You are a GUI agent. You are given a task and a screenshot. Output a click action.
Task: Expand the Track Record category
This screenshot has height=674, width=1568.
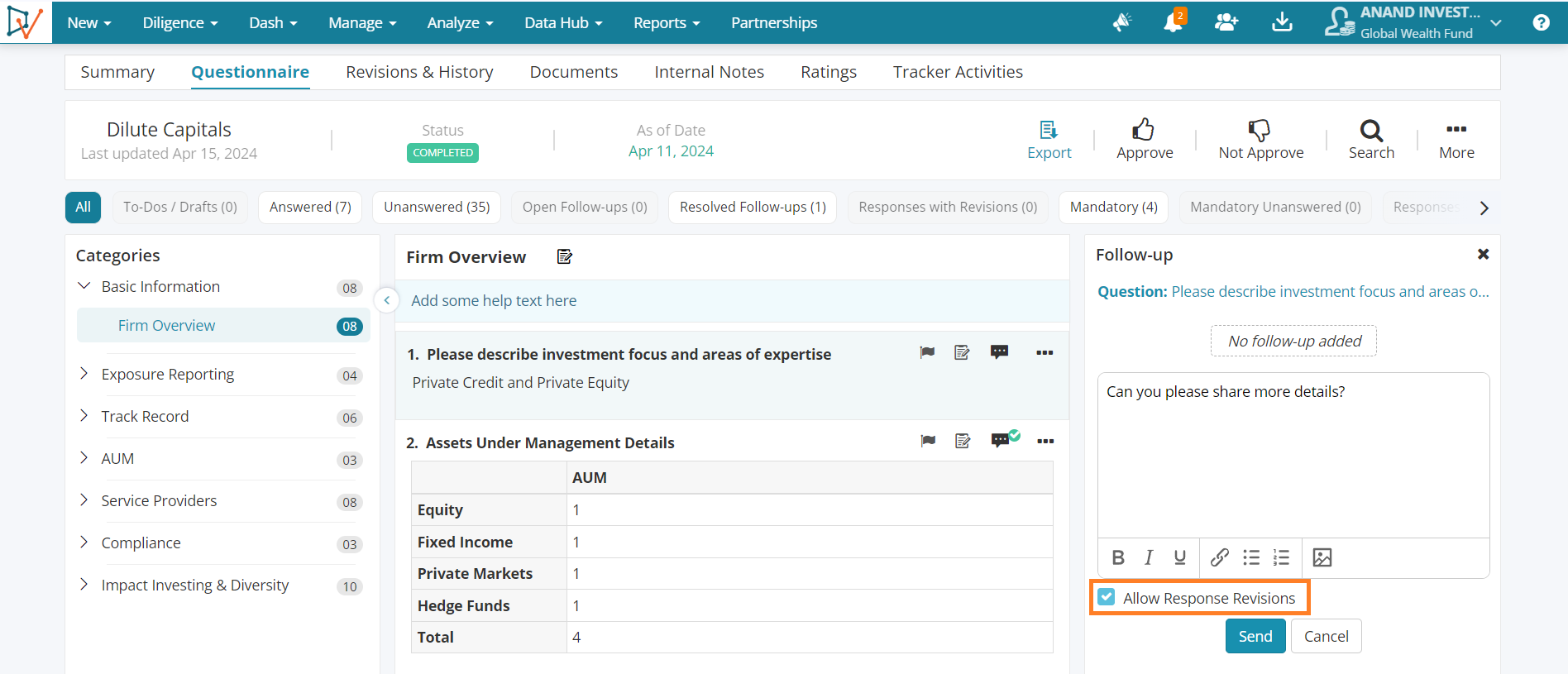84,416
